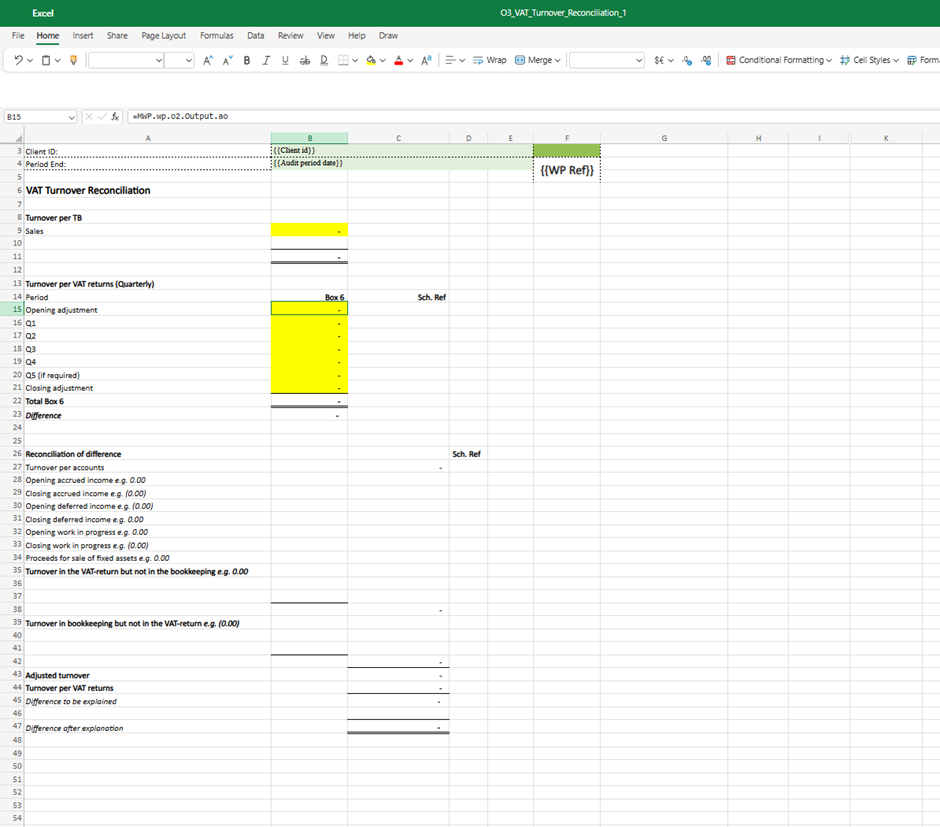Click the yellow fill color swatch
Image resolution: width=940 pixels, height=827 pixels.
pyautogui.click(x=371, y=60)
